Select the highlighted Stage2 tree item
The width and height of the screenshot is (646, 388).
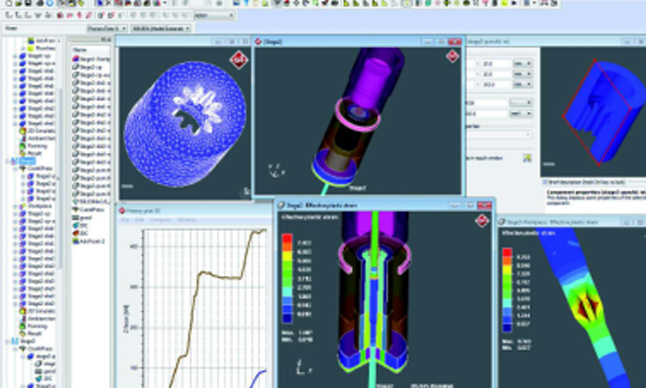(x=27, y=161)
